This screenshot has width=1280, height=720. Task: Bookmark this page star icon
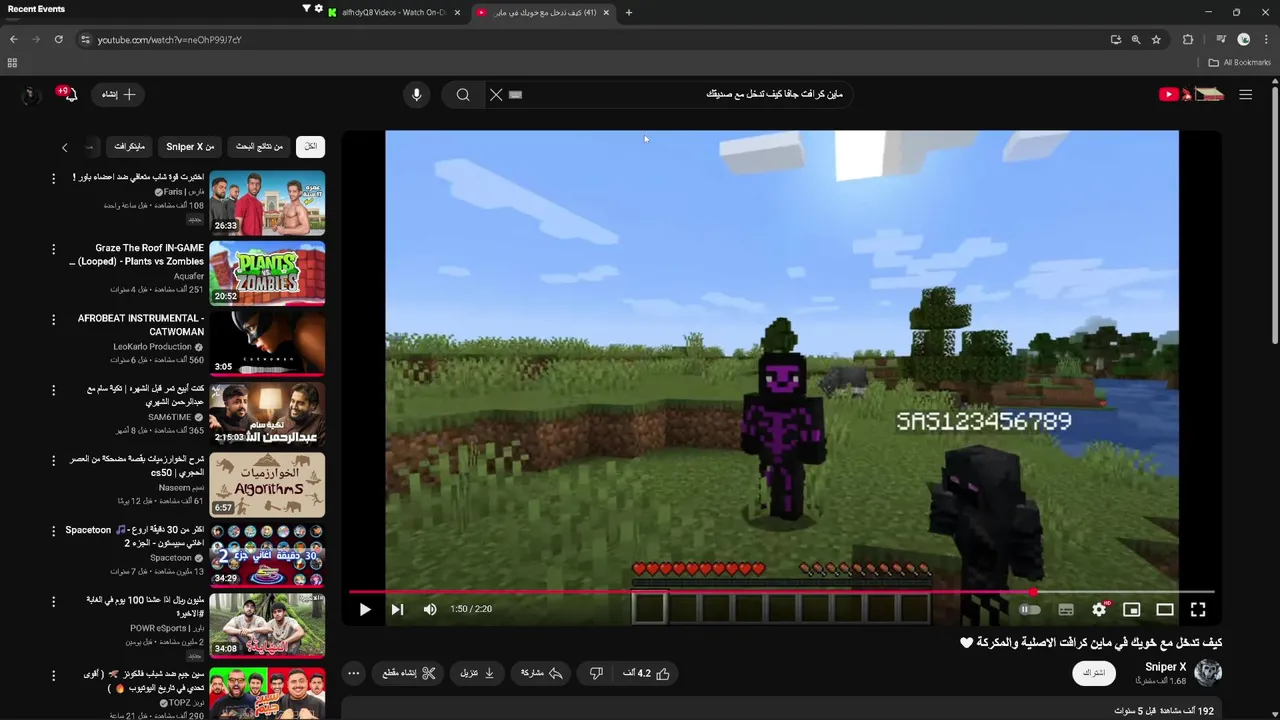point(1156,39)
